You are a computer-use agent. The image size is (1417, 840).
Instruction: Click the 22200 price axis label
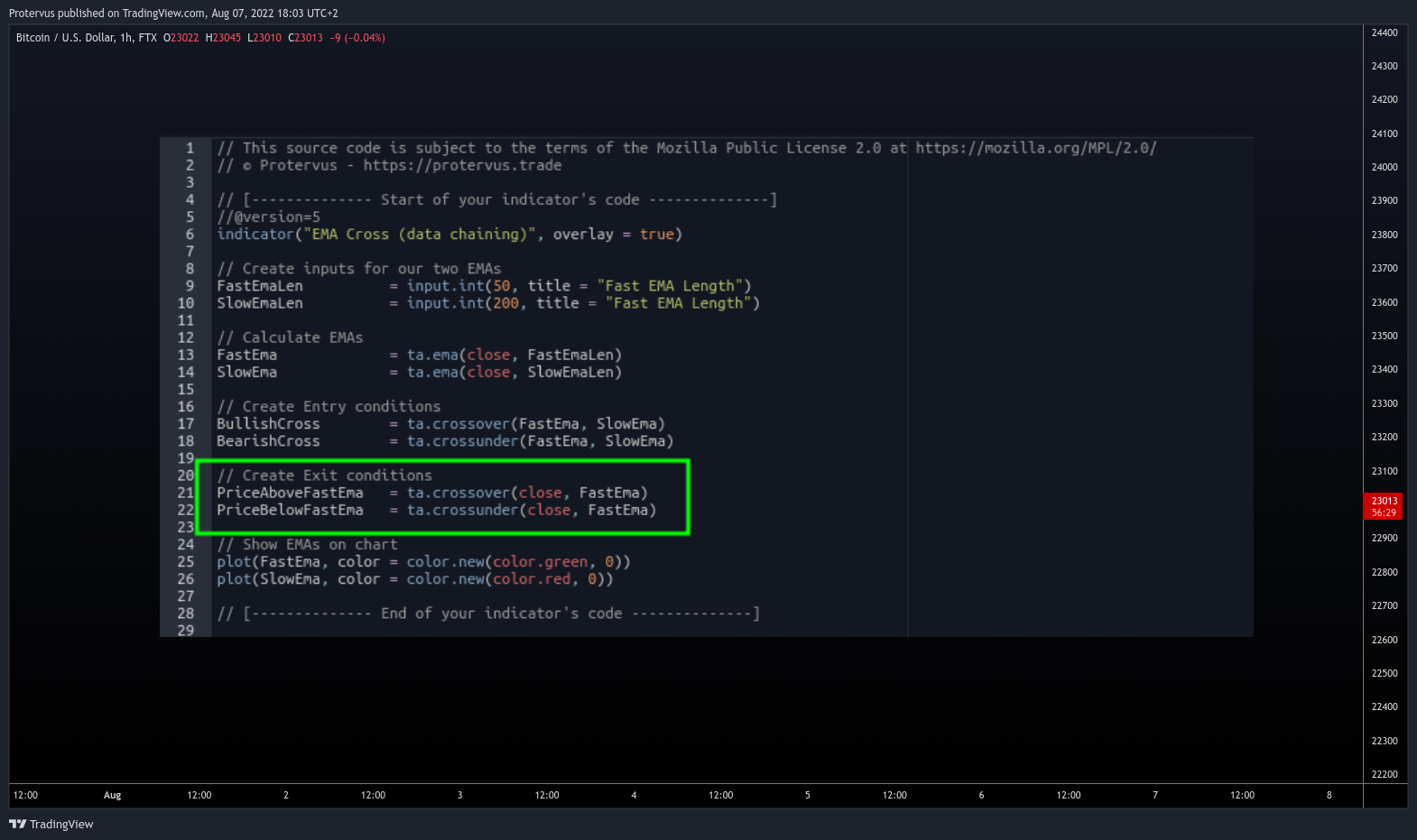(1385, 774)
